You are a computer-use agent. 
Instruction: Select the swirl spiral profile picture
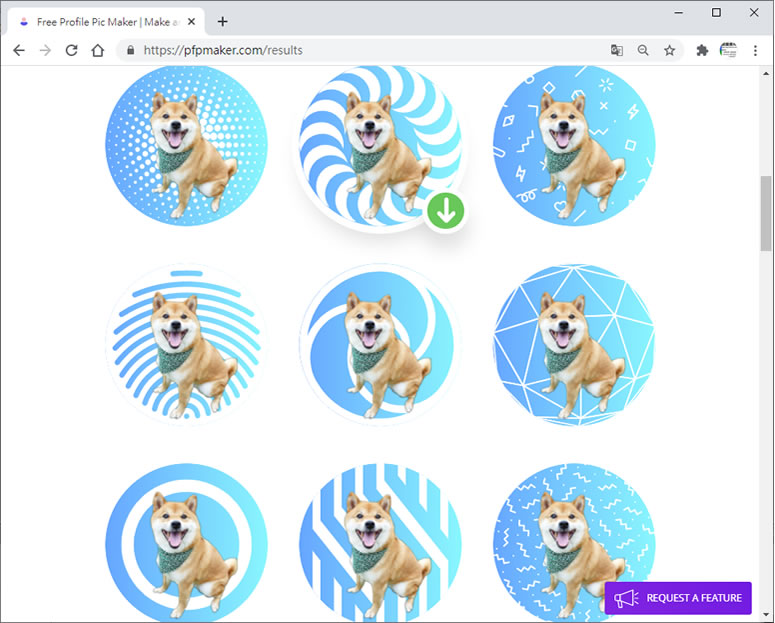380,147
